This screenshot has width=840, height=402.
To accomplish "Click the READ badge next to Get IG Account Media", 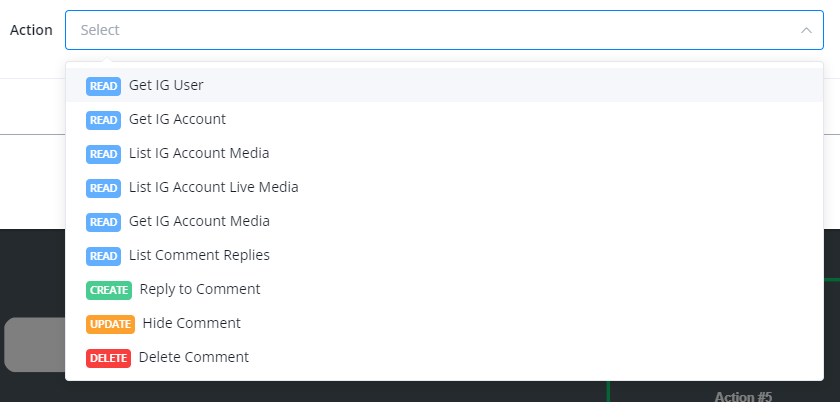I will point(104,222).
